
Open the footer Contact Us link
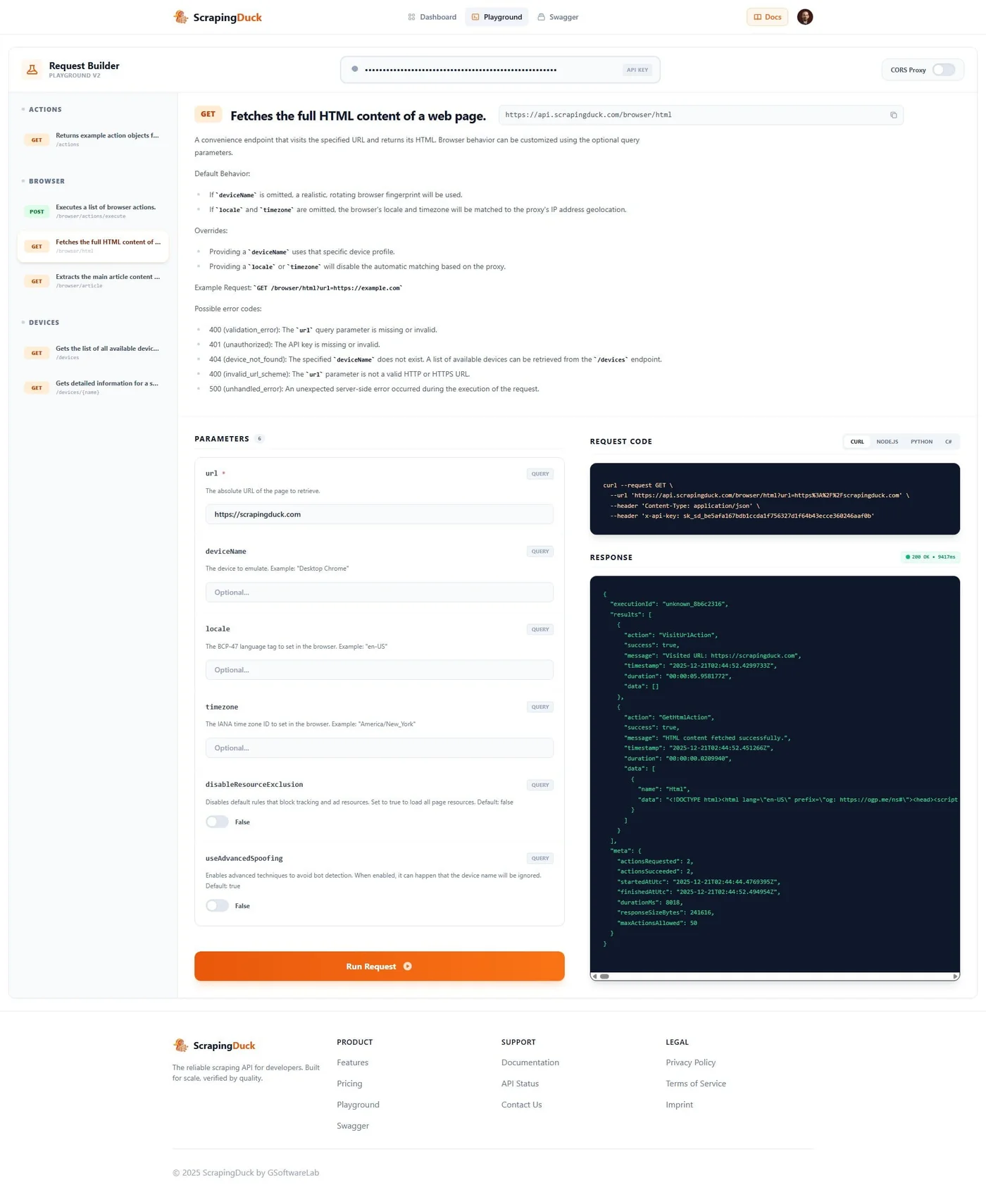tap(521, 1105)
